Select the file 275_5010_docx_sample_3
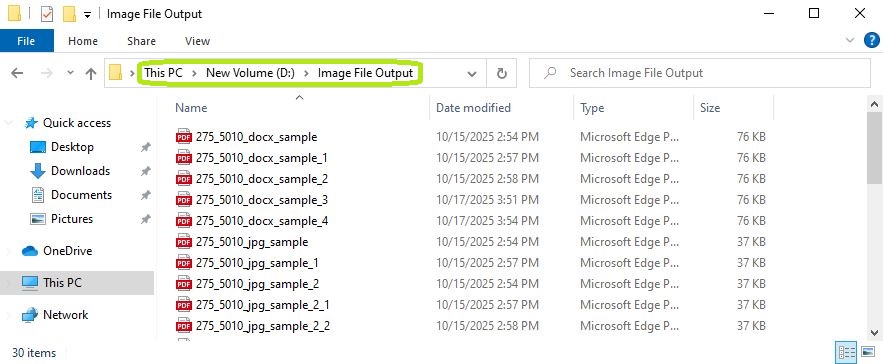 [261, 200]
